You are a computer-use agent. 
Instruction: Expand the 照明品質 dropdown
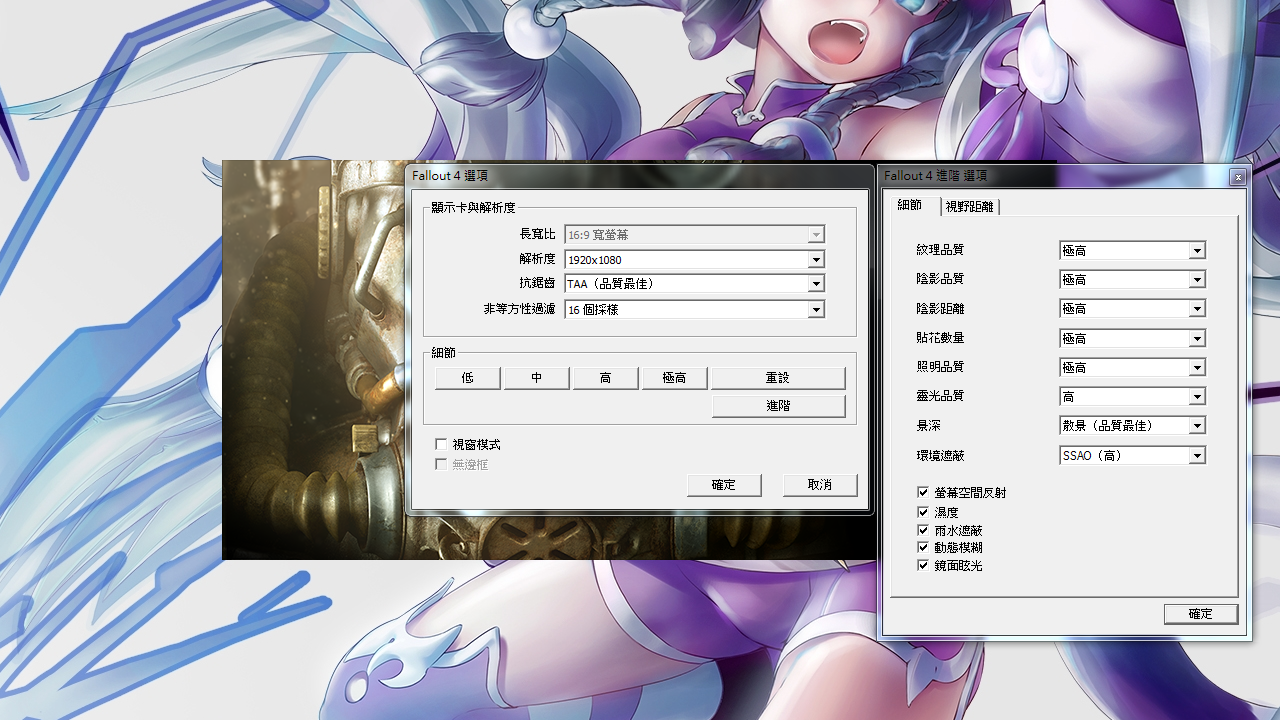tap(1132, 367)
